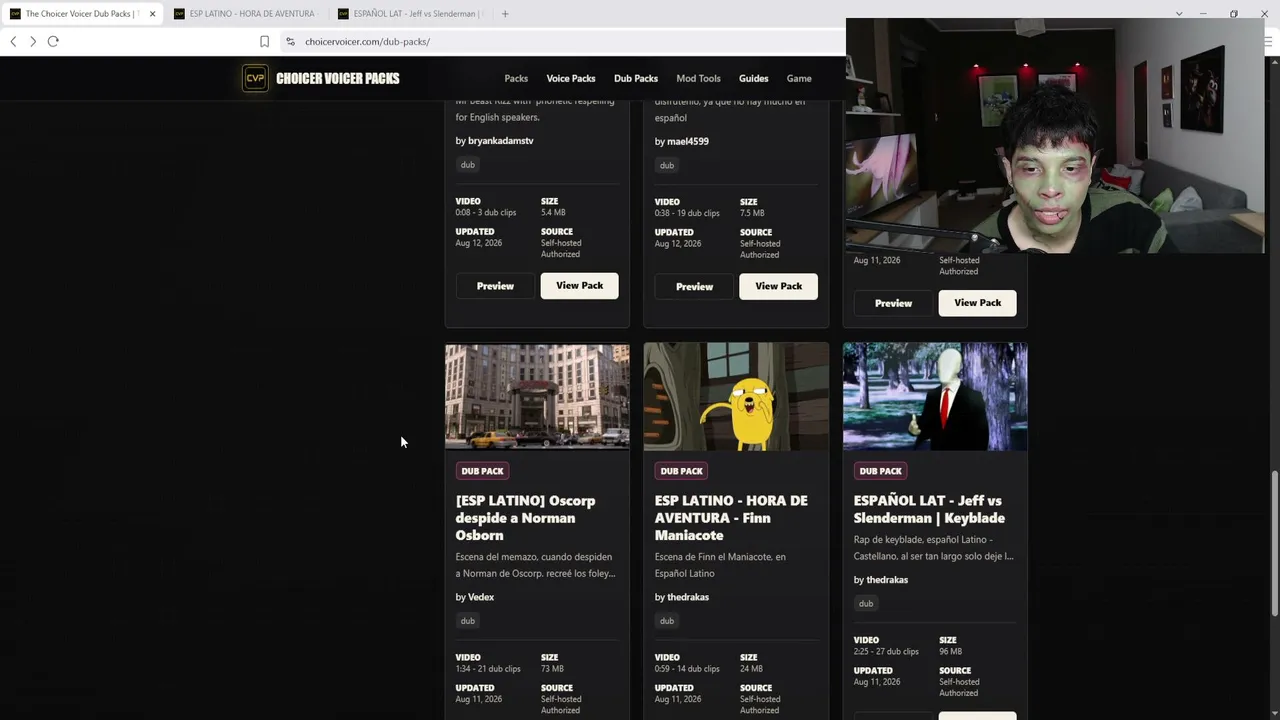This screenshot has height=720, width=1280.
Task: Open the title [ESP LATINO] Oscorp despide a Norman Osborn
Action: [x=525, y=518]
